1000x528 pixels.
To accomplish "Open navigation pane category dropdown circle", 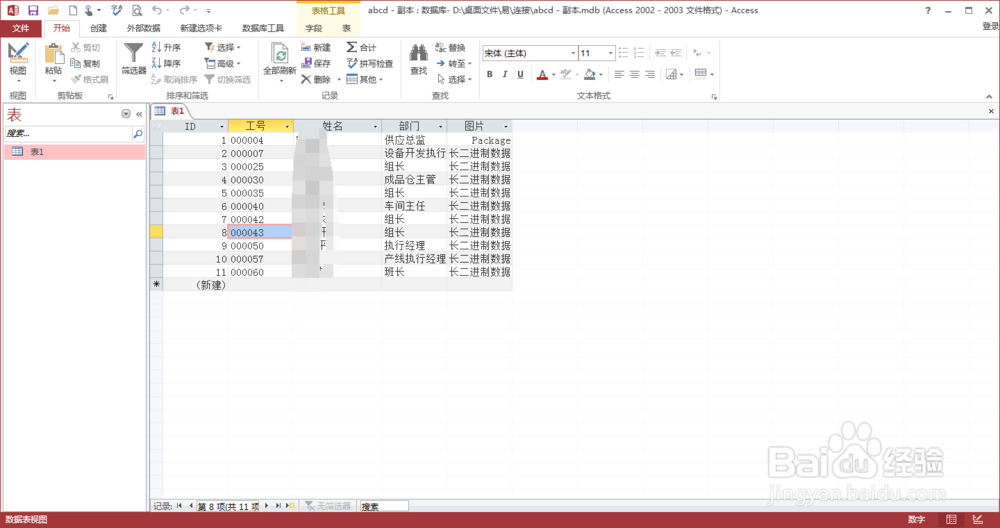I will pos(126,114).
